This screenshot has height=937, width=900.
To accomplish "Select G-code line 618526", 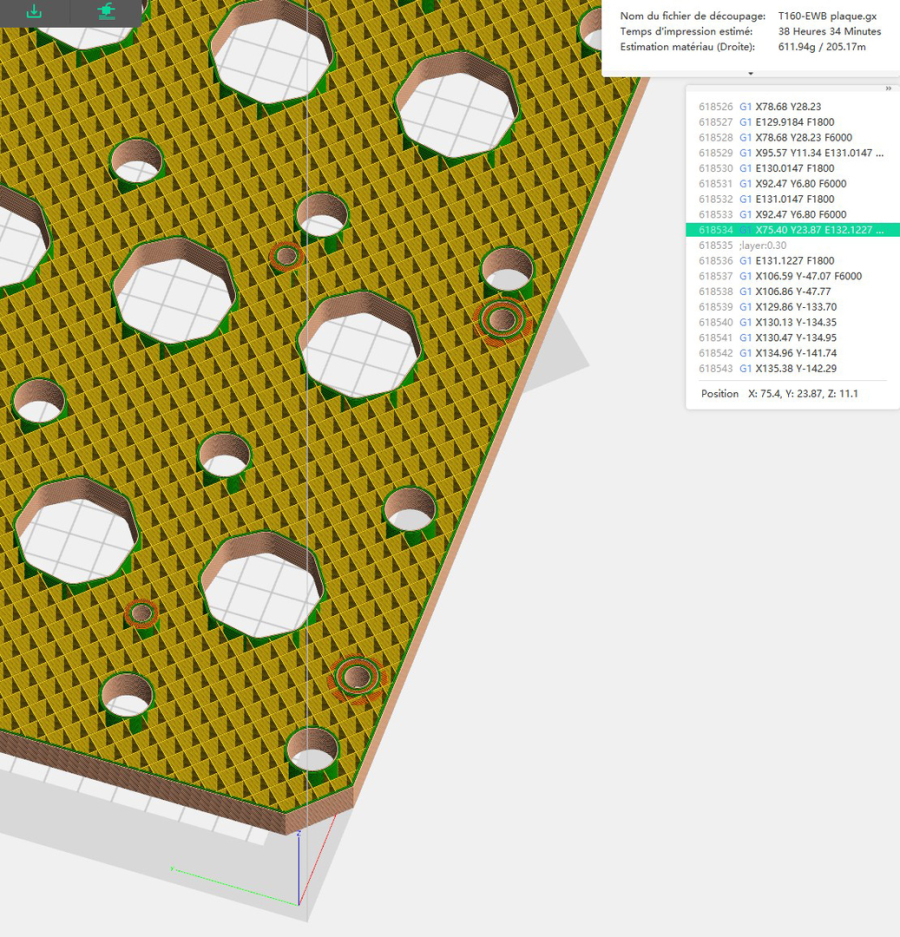I will [790, 106].
